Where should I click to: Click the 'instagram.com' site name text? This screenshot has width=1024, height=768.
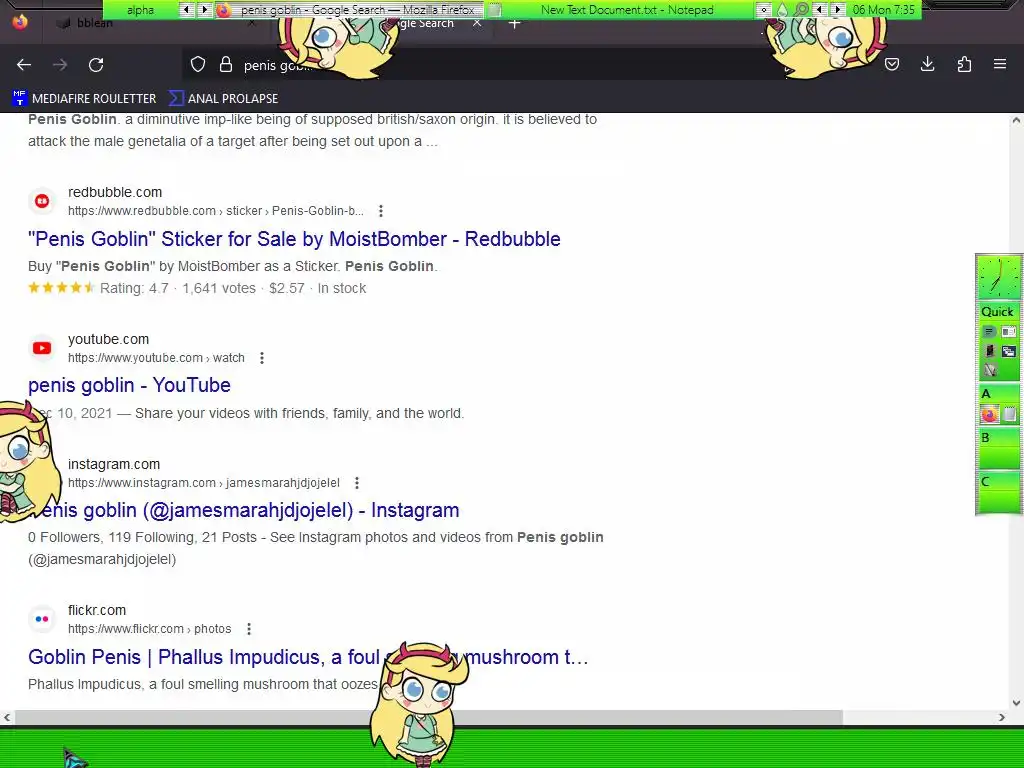114,464
